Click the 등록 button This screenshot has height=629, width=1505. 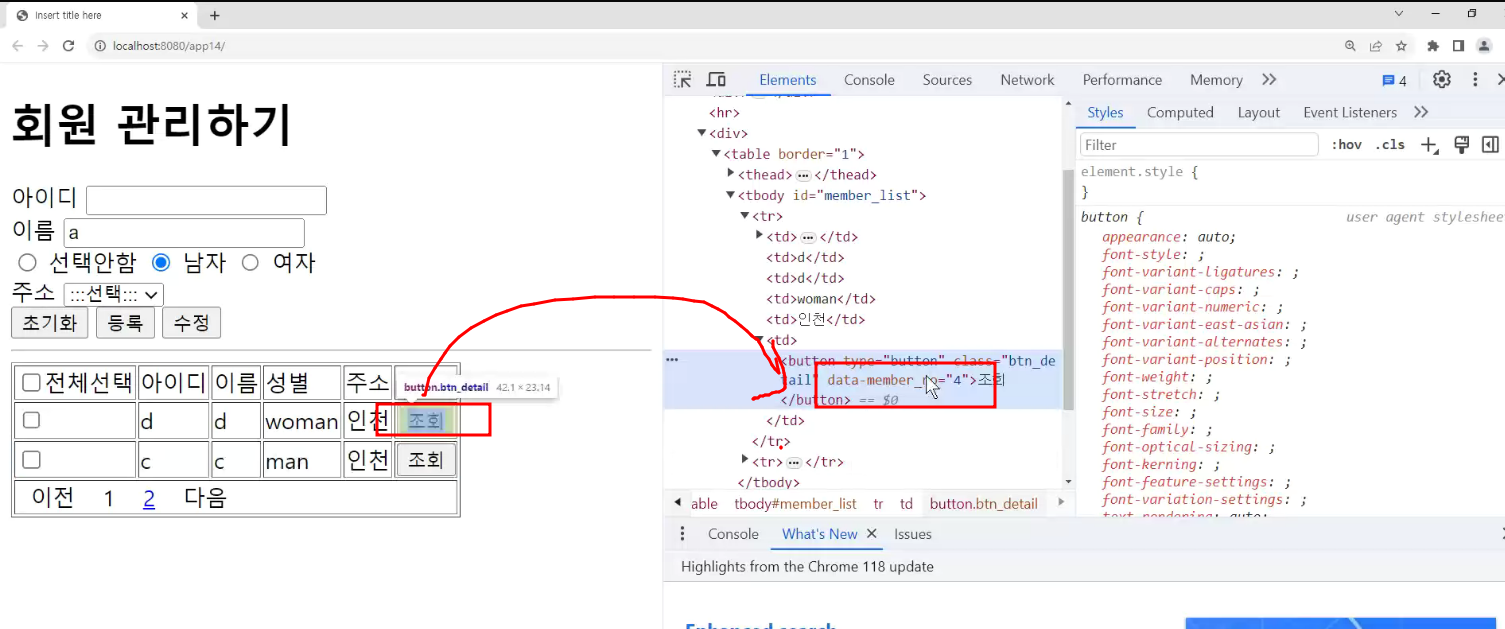(126, 323)
